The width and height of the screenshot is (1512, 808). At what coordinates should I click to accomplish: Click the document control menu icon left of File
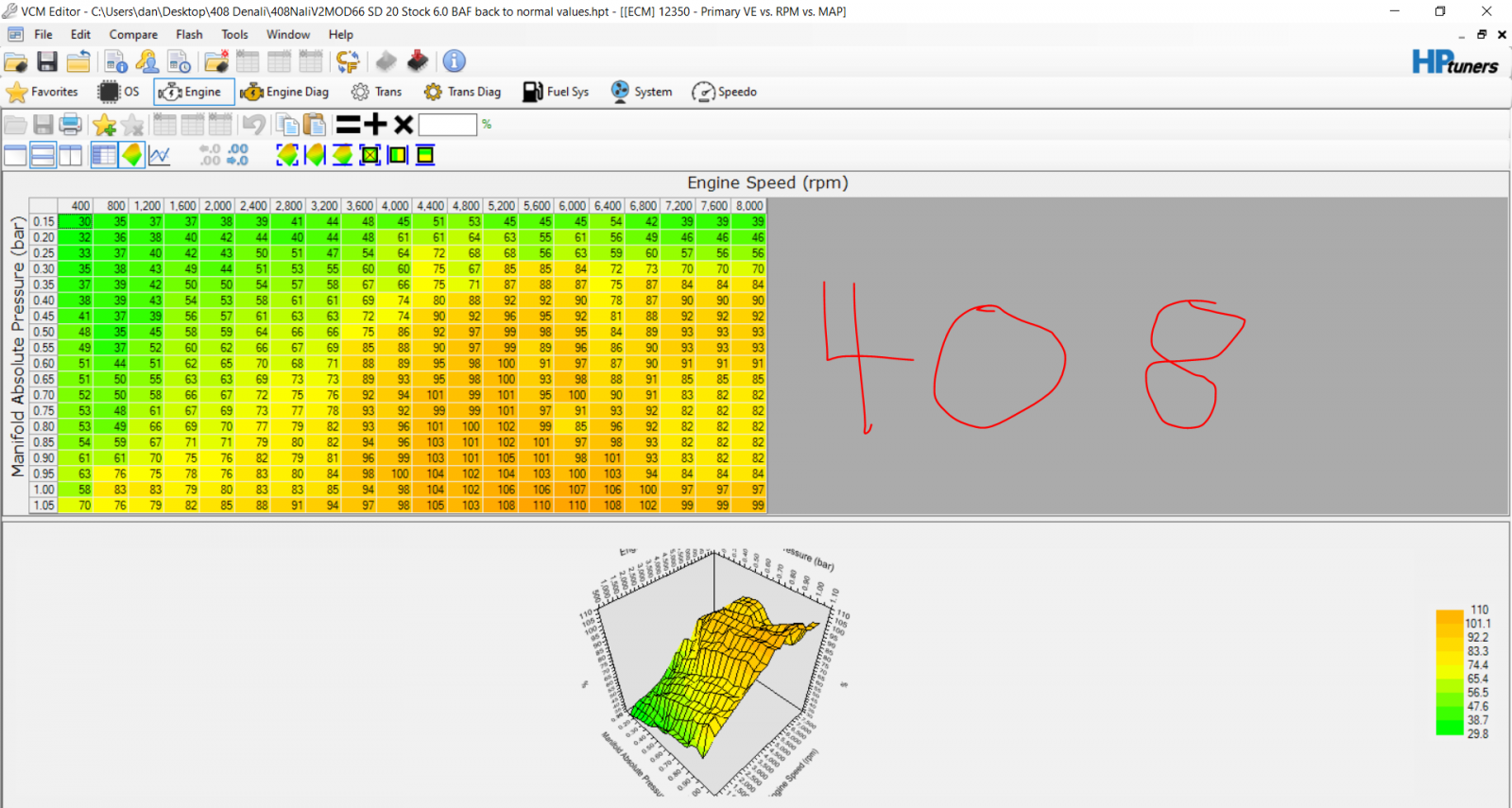click(15, 35)
